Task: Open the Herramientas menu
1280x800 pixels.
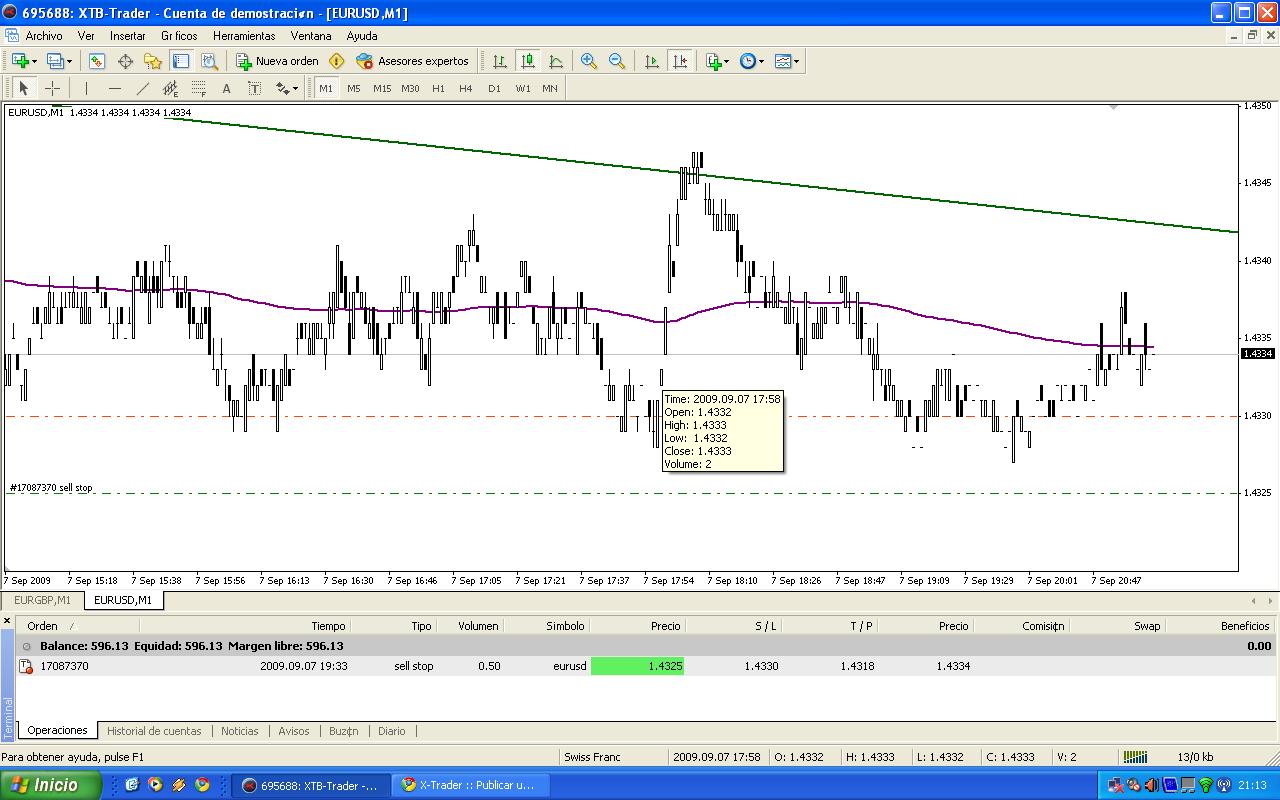Action: pyautogui.click(x=243, y=35)
